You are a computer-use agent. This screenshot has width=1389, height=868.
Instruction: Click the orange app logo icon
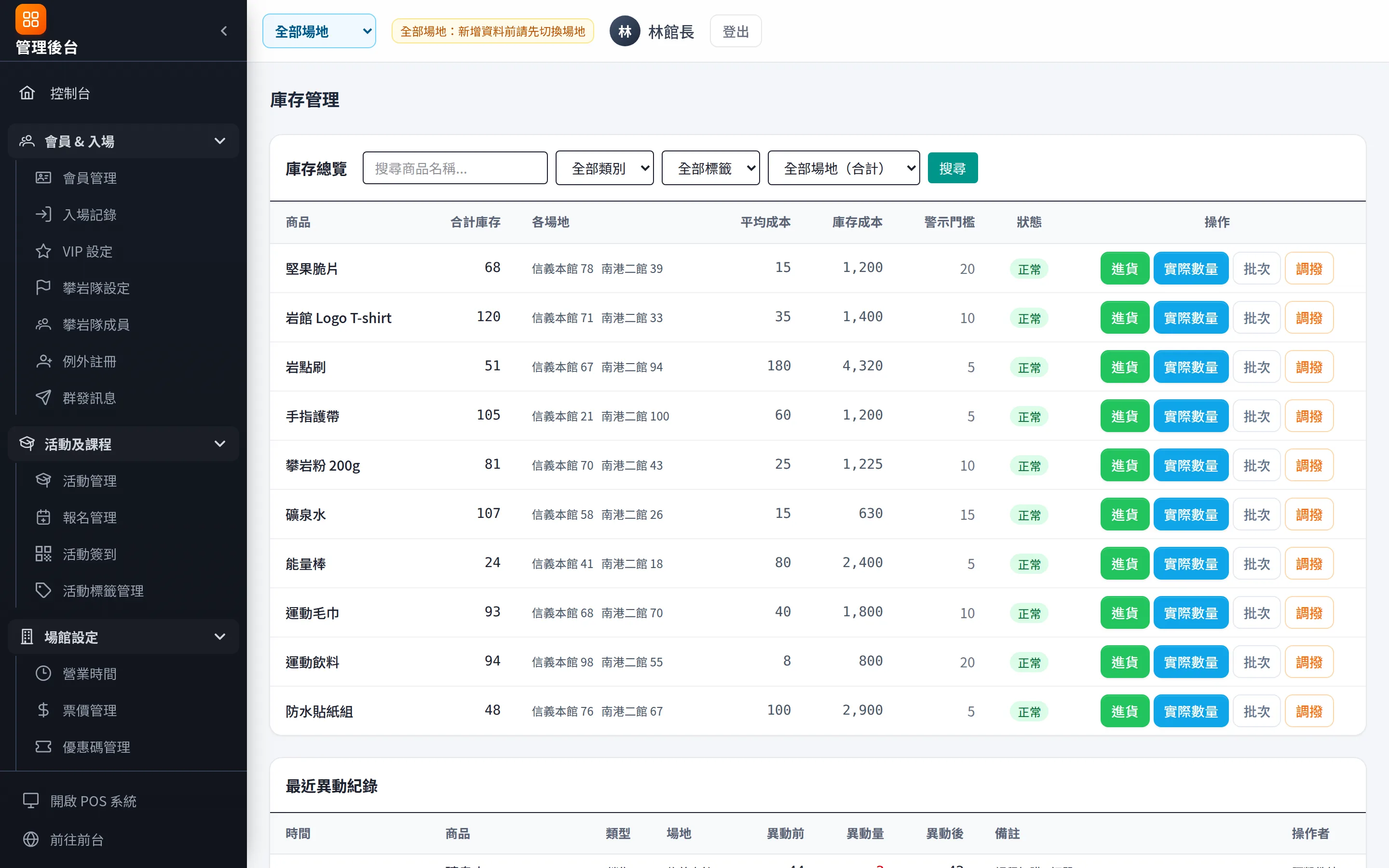tap(30, 19)
